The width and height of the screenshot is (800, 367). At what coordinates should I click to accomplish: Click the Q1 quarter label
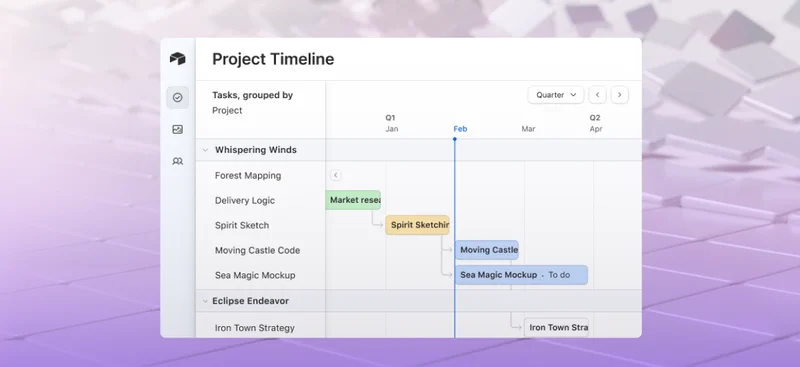point(390,118)
